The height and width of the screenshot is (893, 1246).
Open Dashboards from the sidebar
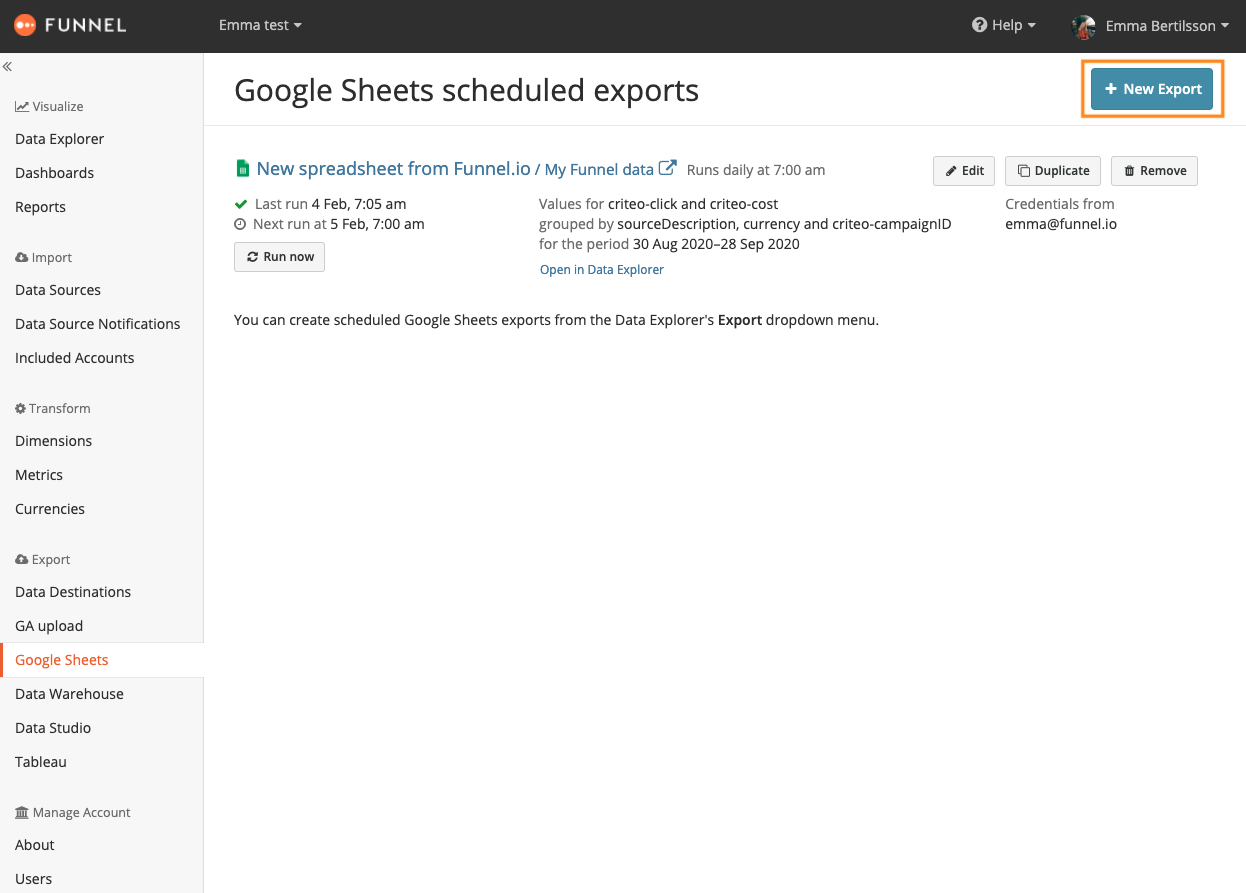(55, 173)
